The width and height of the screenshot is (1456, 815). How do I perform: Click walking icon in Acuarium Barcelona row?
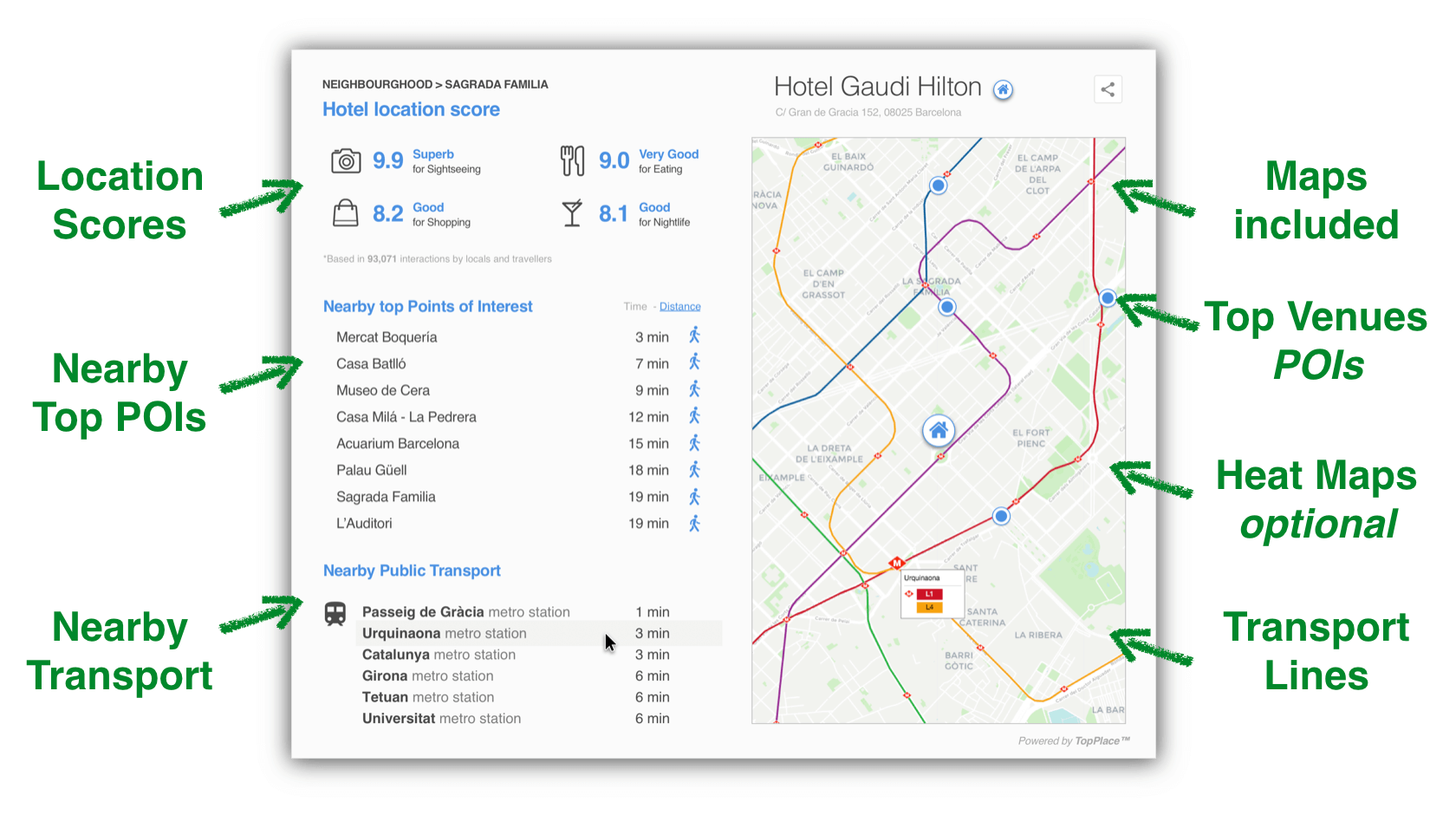[694, 443]
